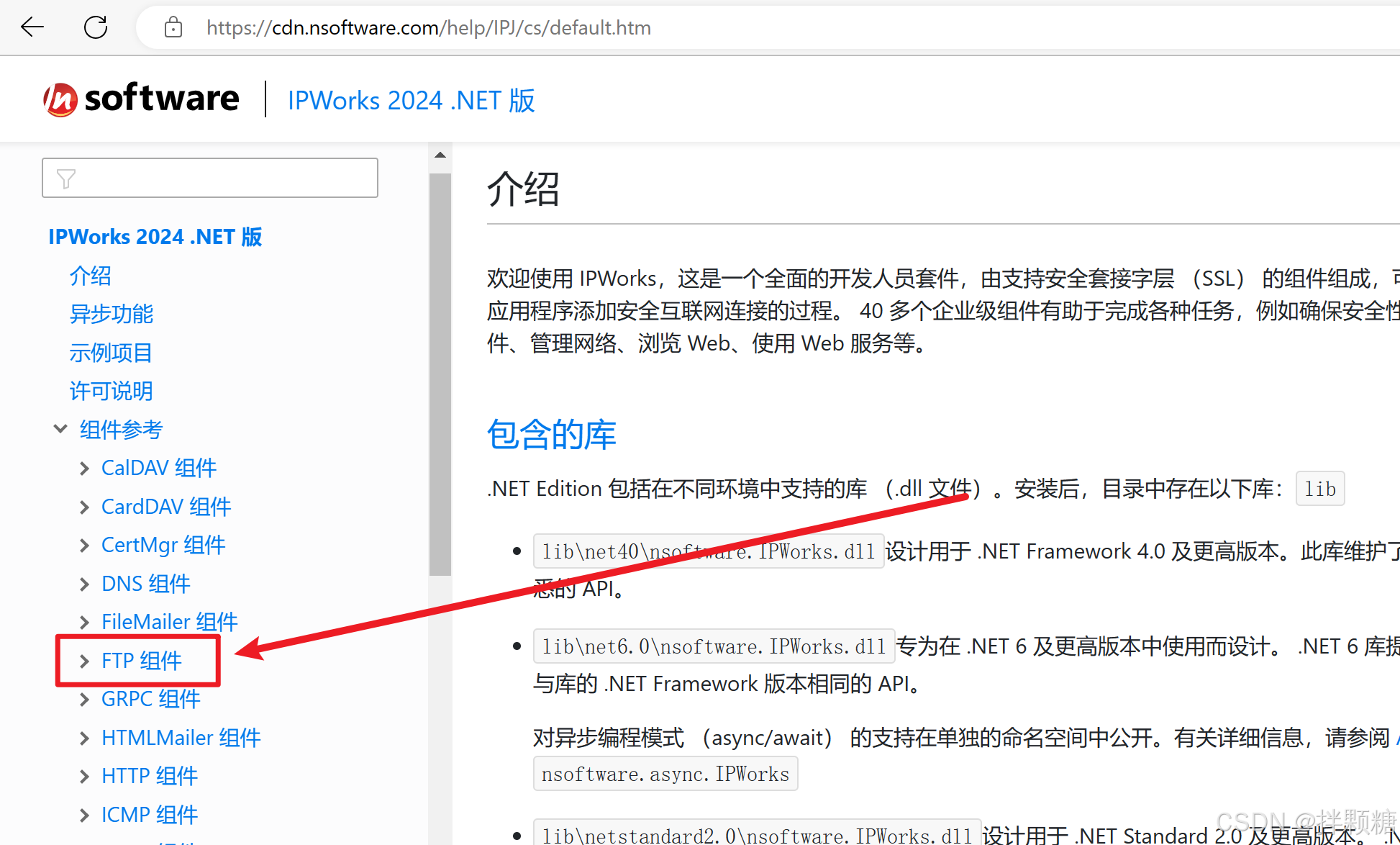Expand the GRPC 组件 tree item

click(x=85, y=699)
